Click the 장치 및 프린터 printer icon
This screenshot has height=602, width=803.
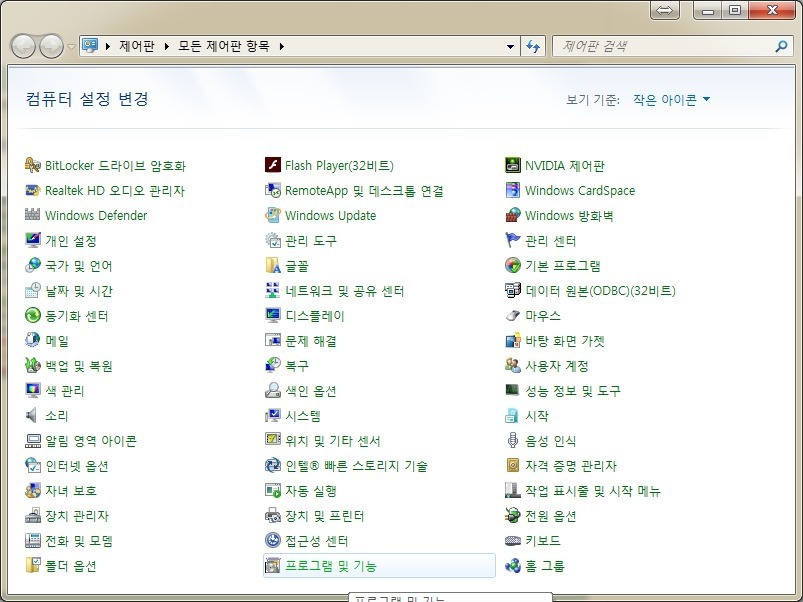pos(272,515)
